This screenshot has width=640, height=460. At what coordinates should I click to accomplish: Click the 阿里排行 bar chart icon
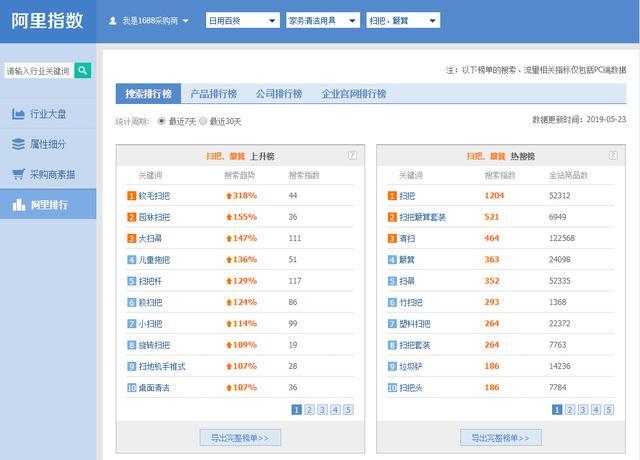tap(19, 204)
